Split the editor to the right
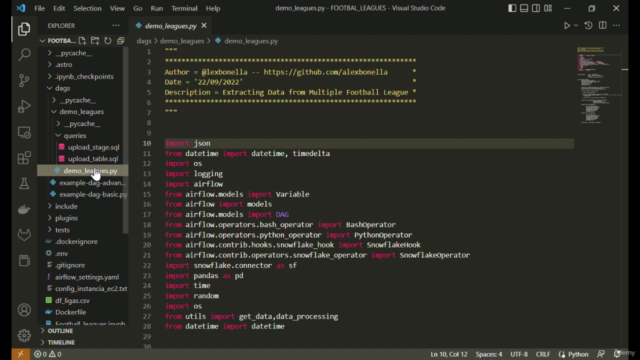 pos(602,25)
